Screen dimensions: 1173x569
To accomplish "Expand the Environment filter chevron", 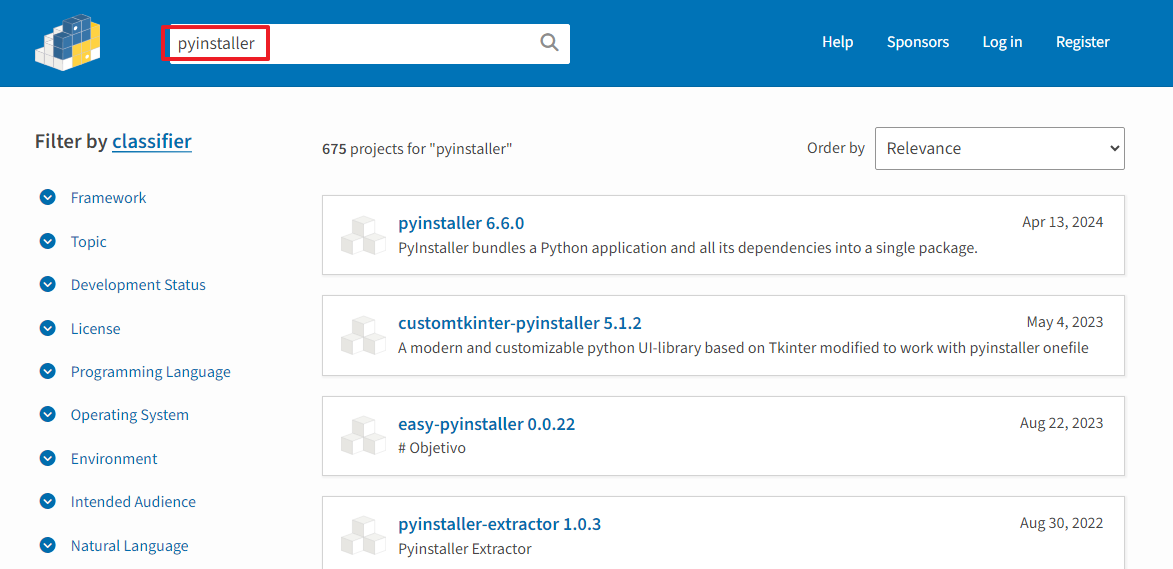I will pos(48,458).
